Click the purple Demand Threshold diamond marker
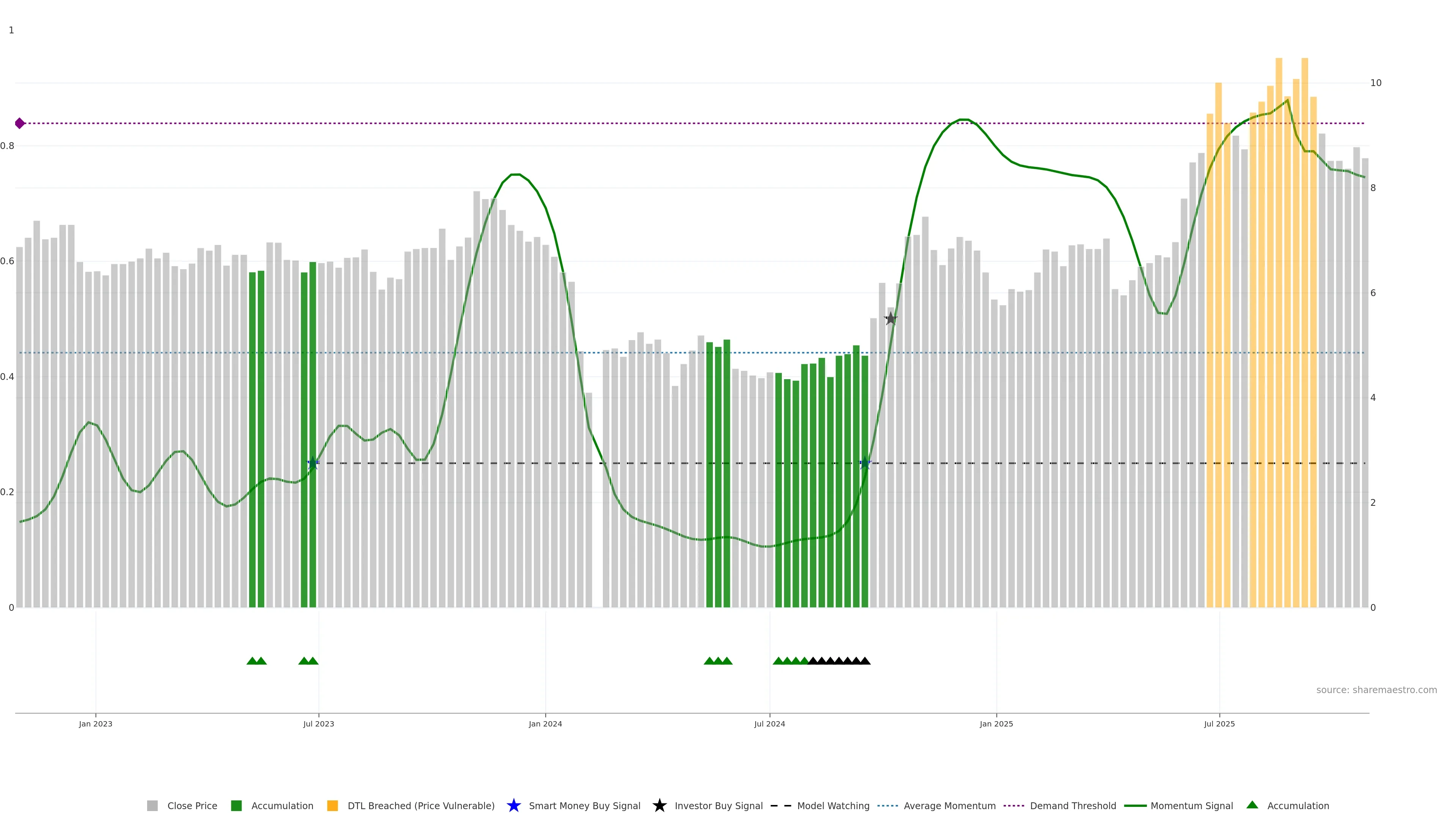This screenshot has width=1456, height=819. coord(20,123)
